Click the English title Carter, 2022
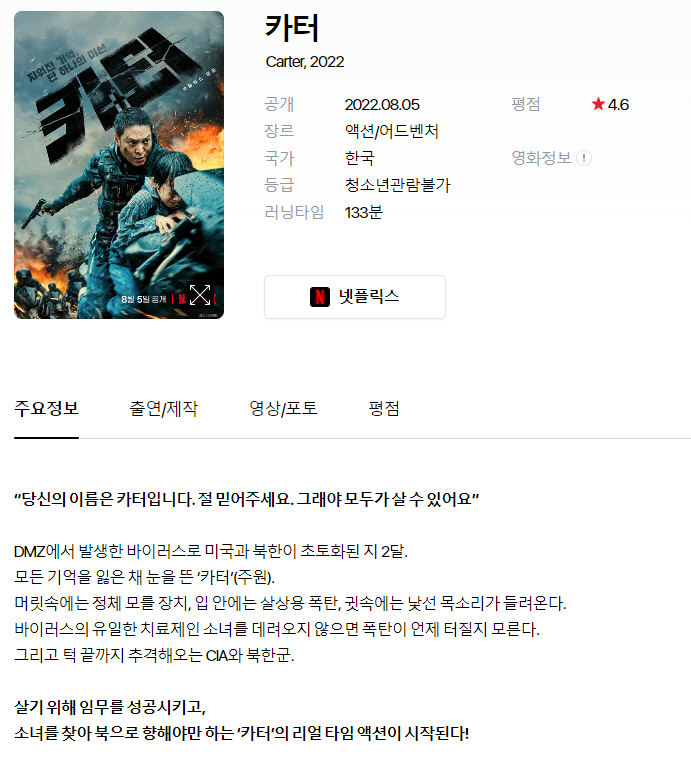Screen dimensions: 691x767 pyautogui.click(x=305, y=62)
